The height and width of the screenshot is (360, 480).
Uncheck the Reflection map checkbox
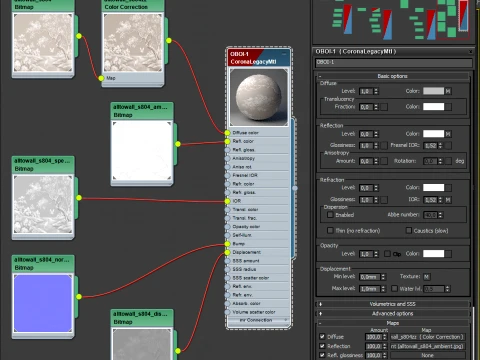pyautogui.click(x=322, y=346)
